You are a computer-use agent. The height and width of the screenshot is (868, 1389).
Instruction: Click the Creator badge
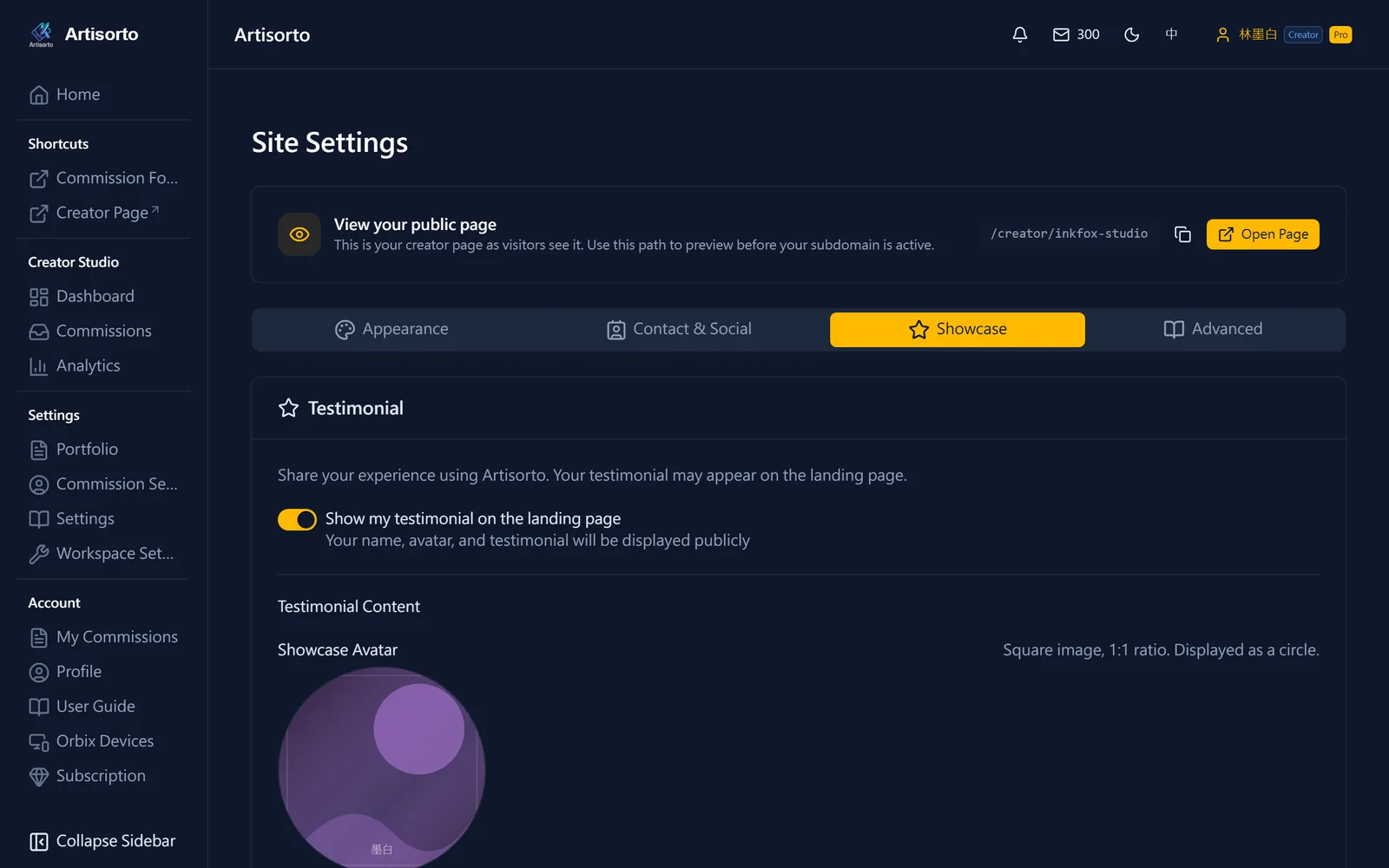tap(1303, 35)
